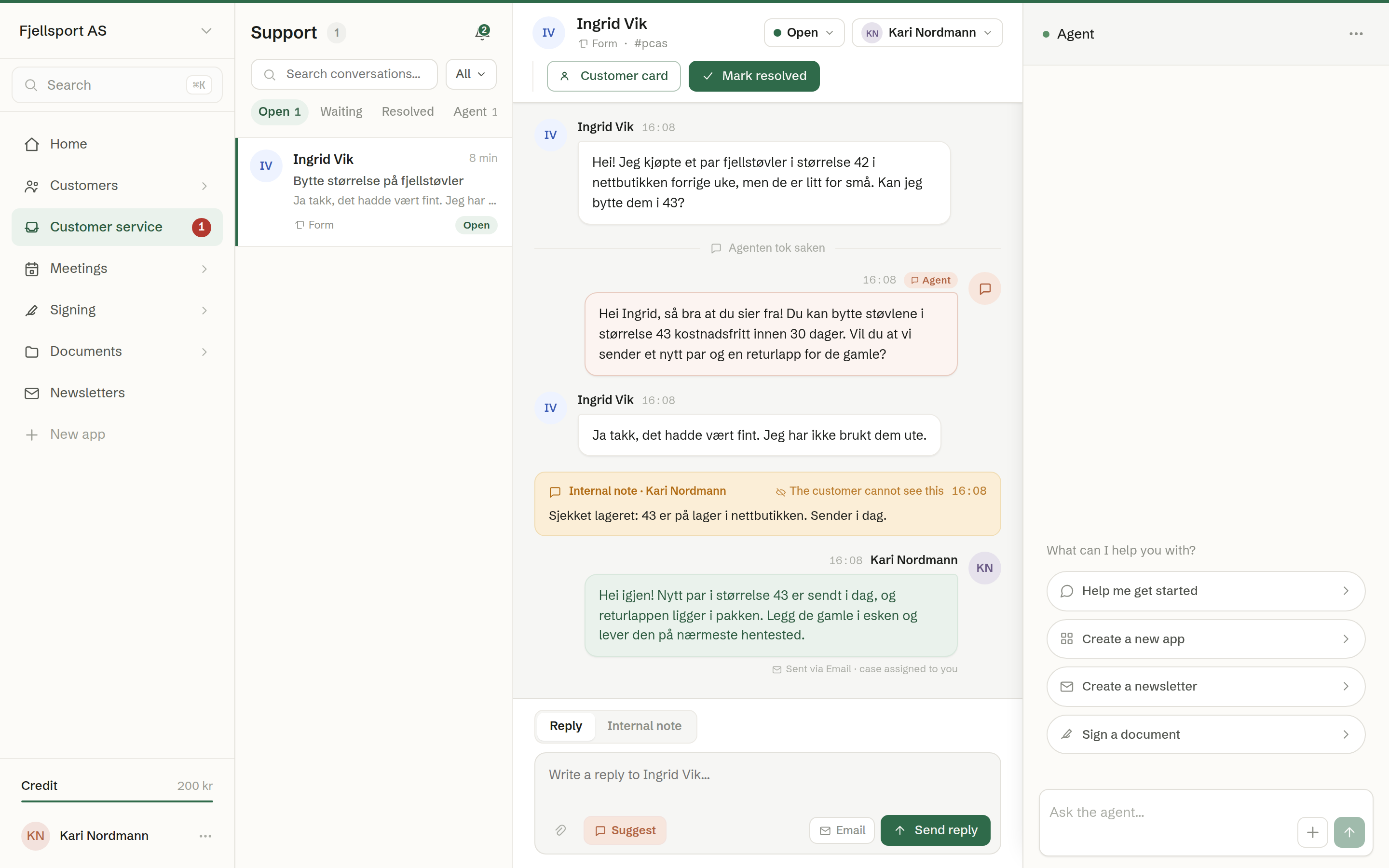Open the Agent panel three-dots menu

[x=1356, y=34]
